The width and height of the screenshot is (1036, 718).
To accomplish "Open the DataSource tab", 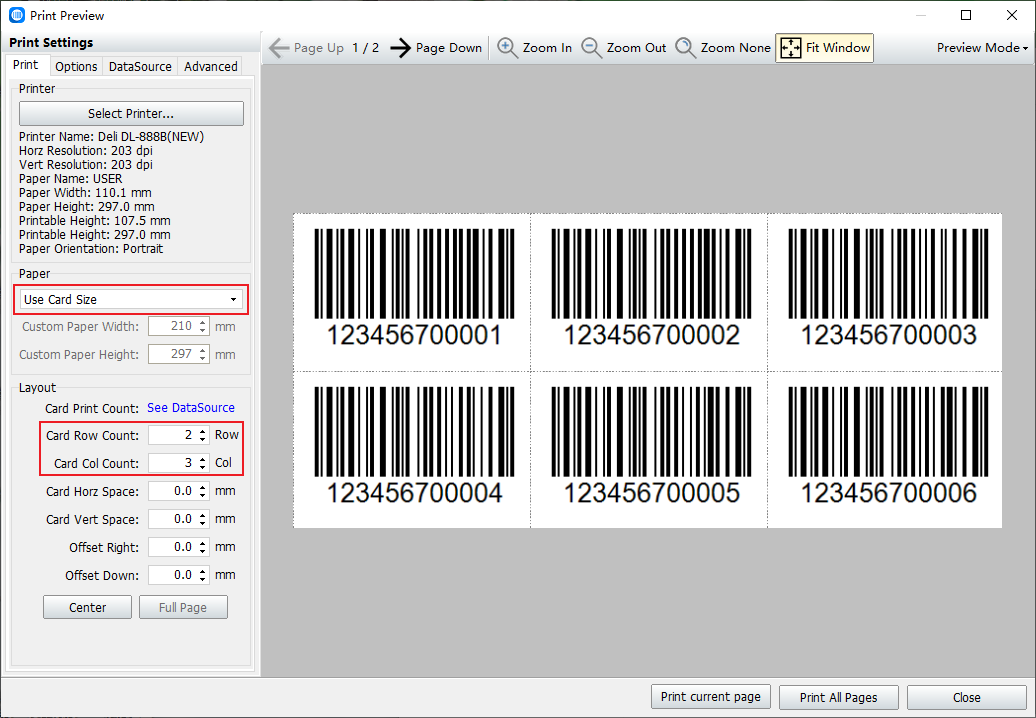I will [140, 67].
